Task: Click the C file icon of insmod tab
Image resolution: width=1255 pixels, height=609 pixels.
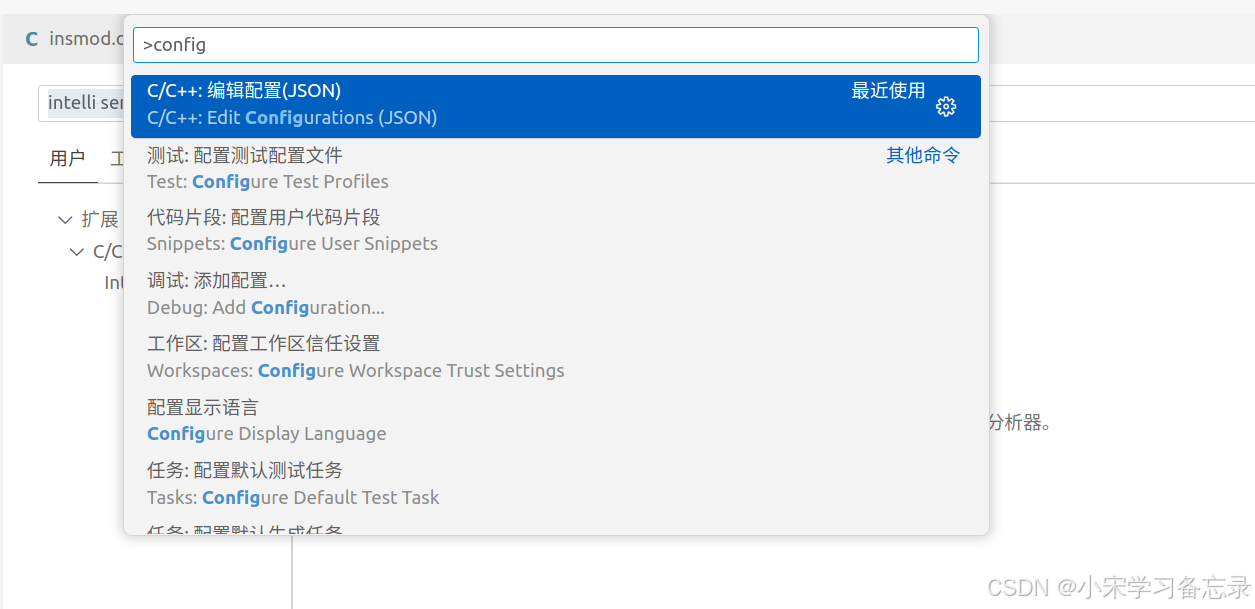Action: (x=32, y=40)
